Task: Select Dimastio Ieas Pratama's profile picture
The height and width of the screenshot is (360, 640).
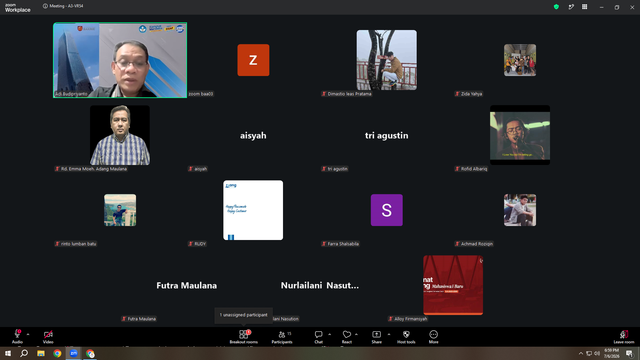Action: [387, 60]
